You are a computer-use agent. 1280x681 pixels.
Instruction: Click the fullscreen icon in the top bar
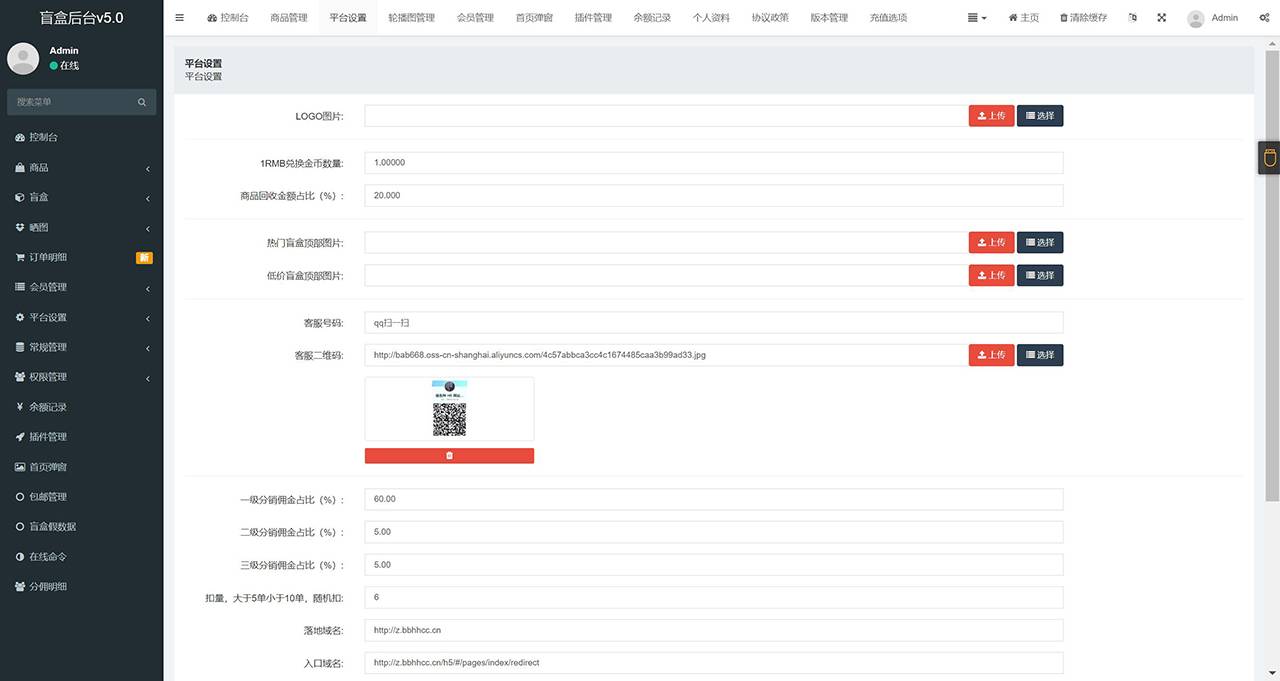coord(1162,17)
